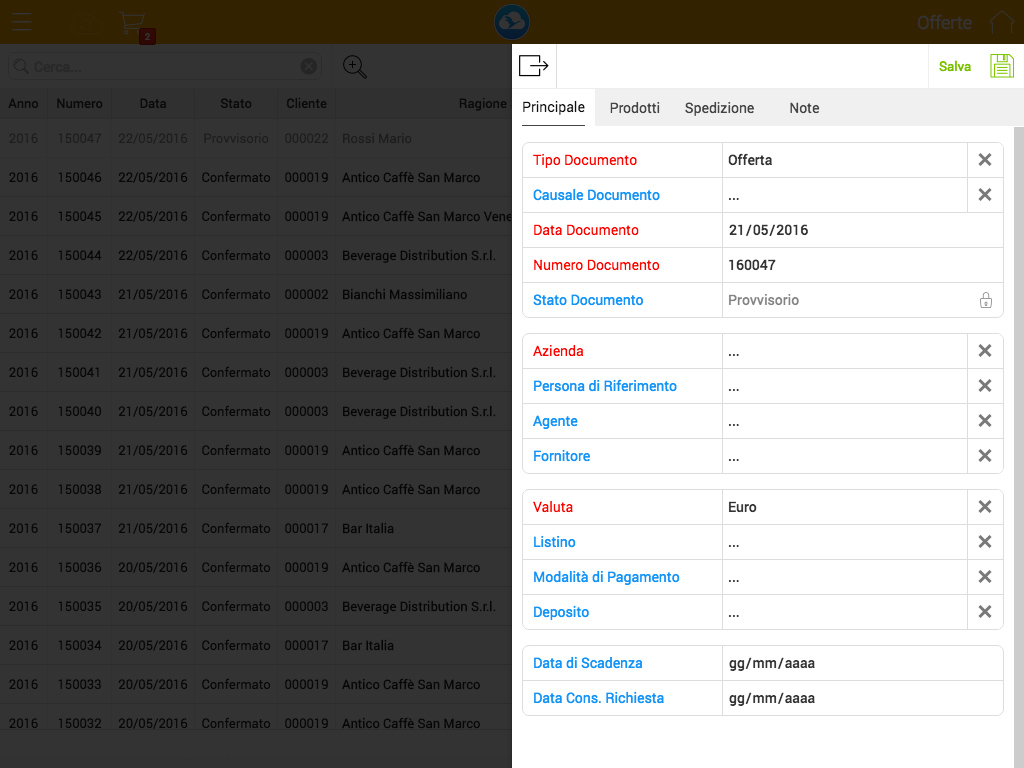Click the Causale Documento label link
Viewport: 1024px width, 768px height.
(596, 195)
